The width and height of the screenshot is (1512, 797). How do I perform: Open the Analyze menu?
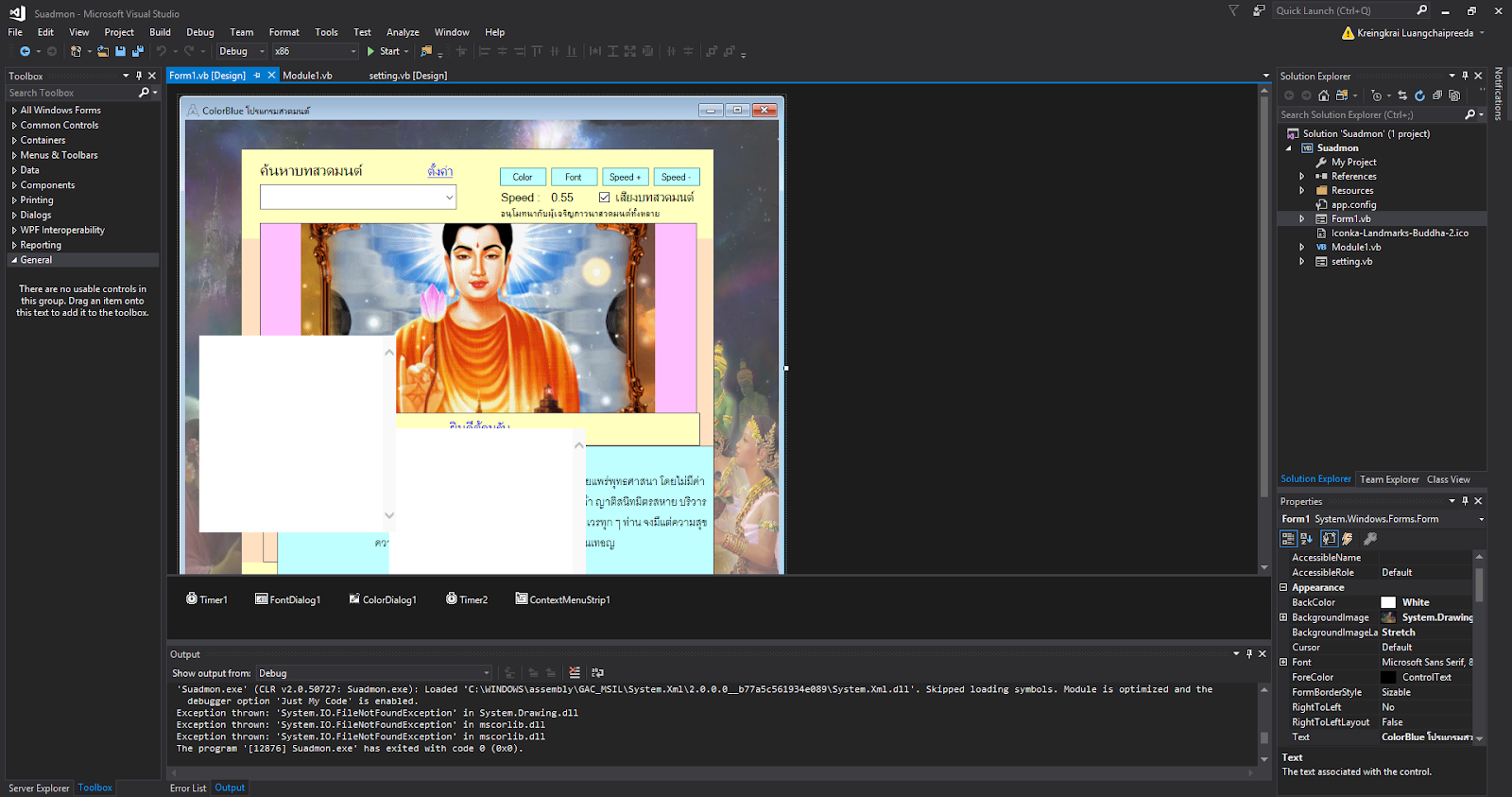403,32
